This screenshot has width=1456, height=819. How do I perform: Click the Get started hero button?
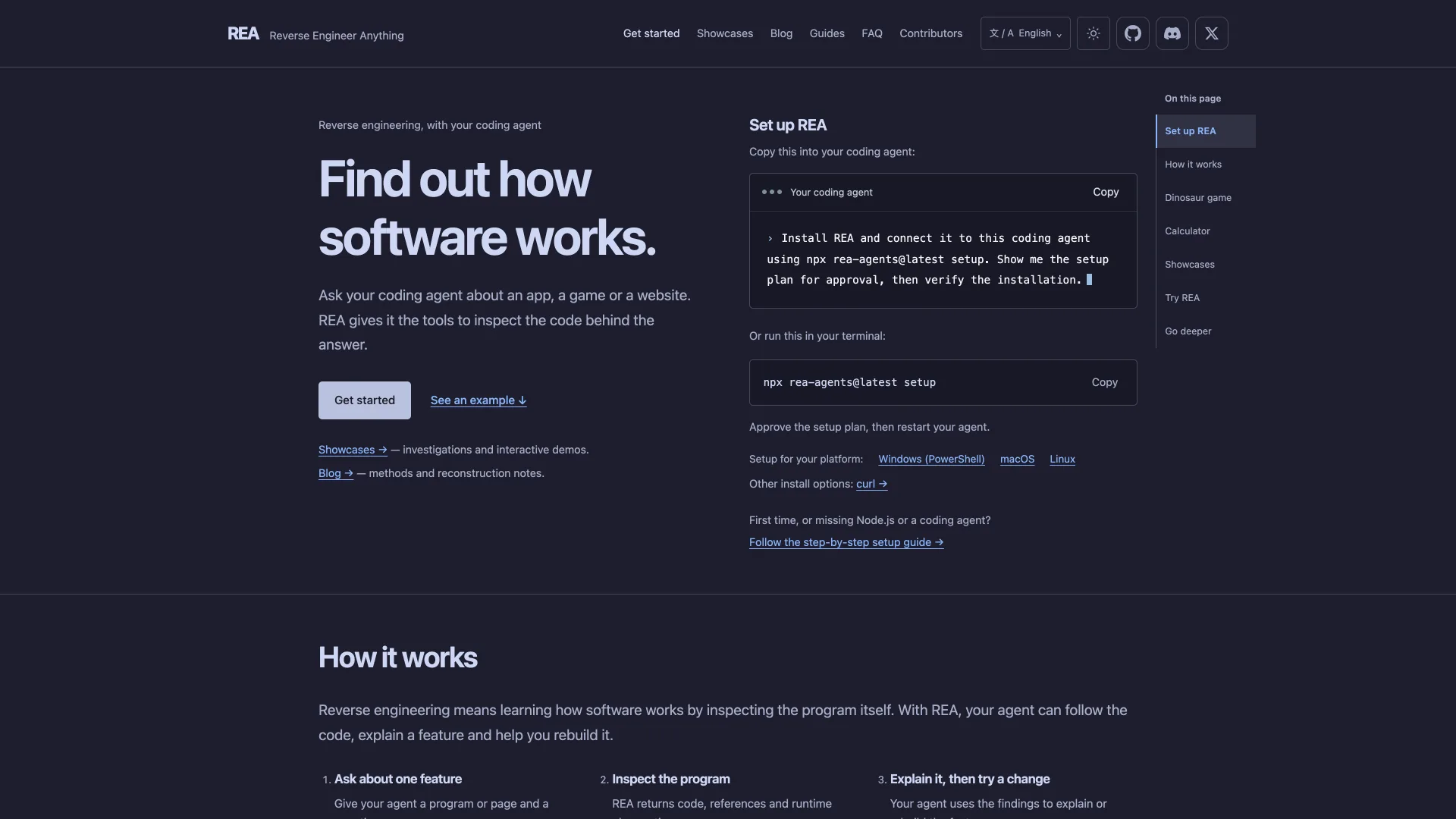coord(365,400)
